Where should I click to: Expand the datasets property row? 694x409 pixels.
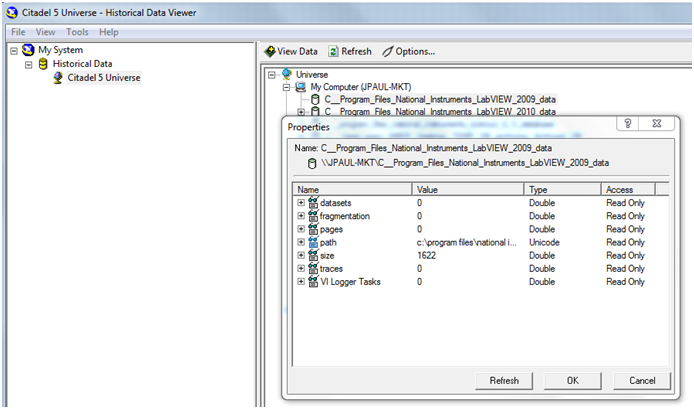pyautogui.click(x=301, y=203)
